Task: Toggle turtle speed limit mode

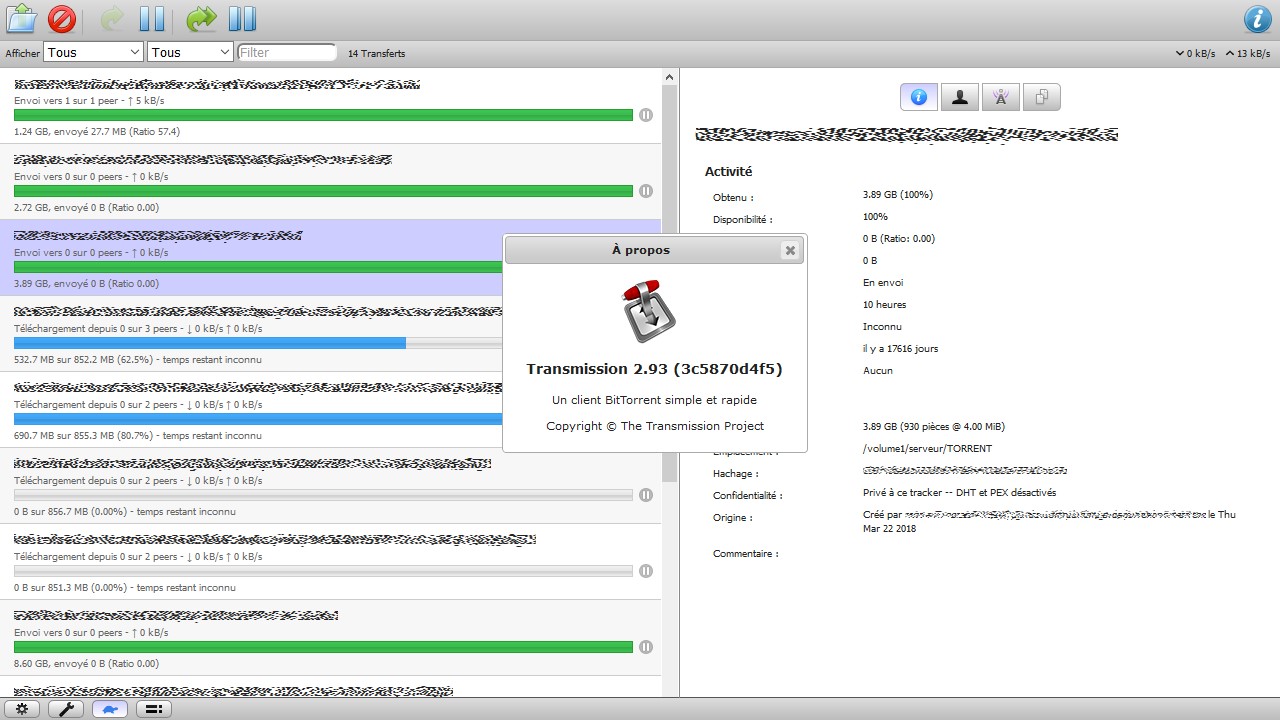Action: click(x=110, y=709)
